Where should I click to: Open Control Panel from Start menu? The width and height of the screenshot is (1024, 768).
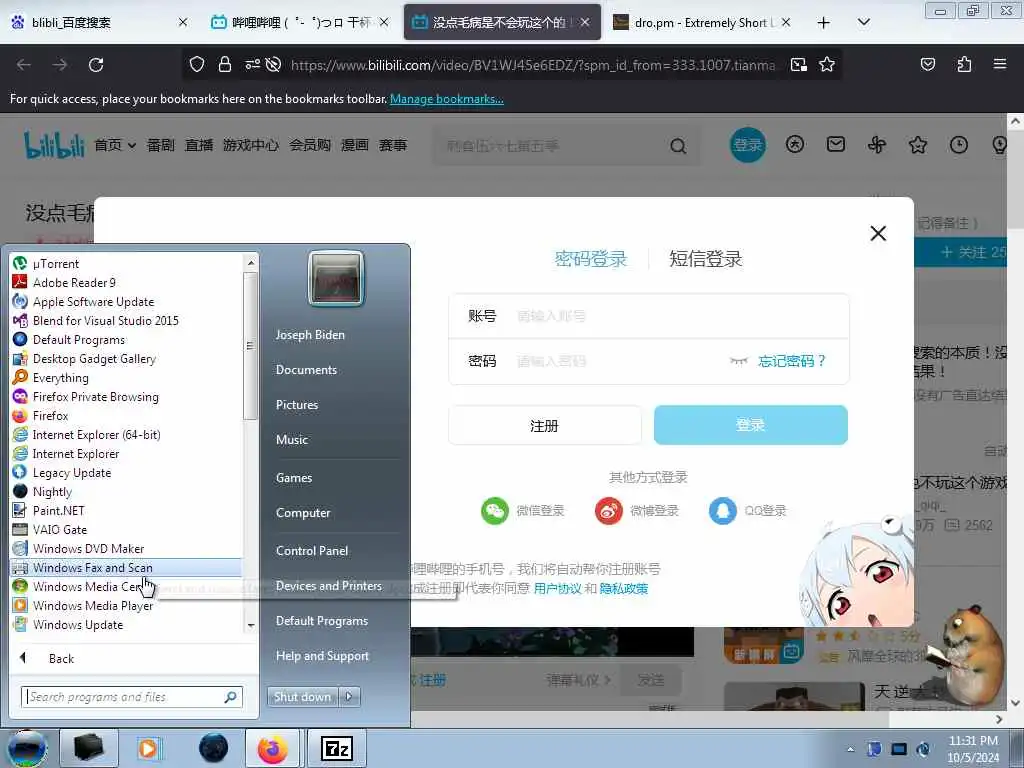(312, 551)
